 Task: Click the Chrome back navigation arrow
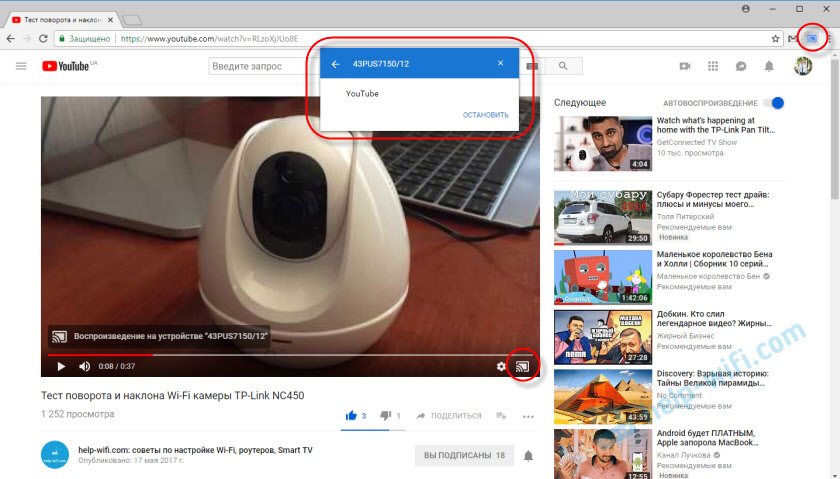[10, 39]
